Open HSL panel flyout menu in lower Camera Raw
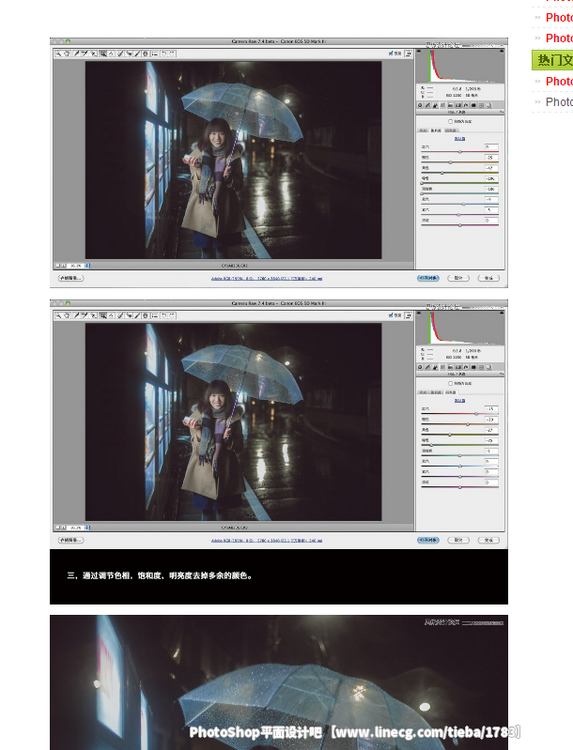Image resolution: width=573 pixels, height=750 pixels. 502,374
